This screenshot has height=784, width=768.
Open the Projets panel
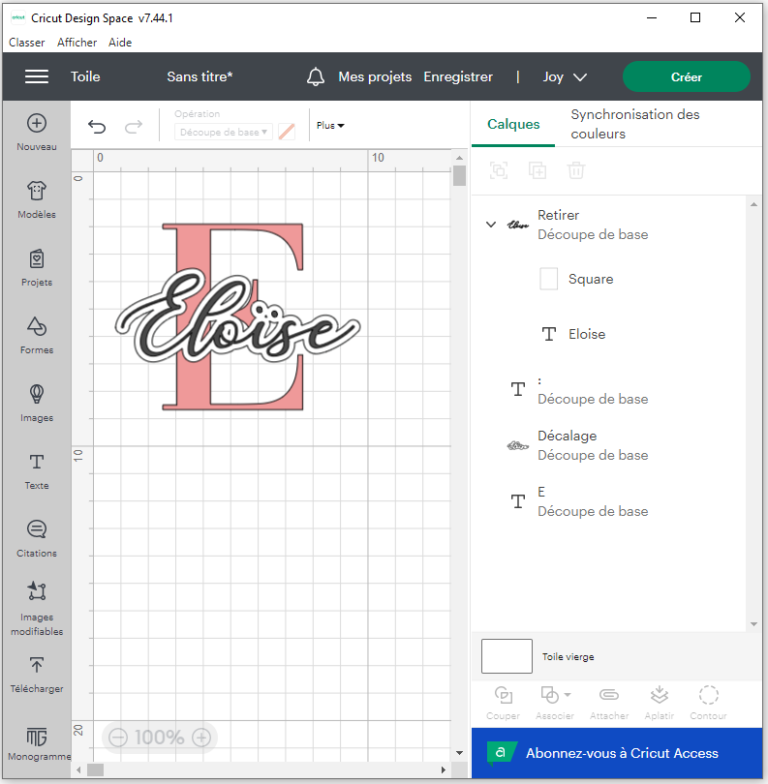(x=36, y=268)
